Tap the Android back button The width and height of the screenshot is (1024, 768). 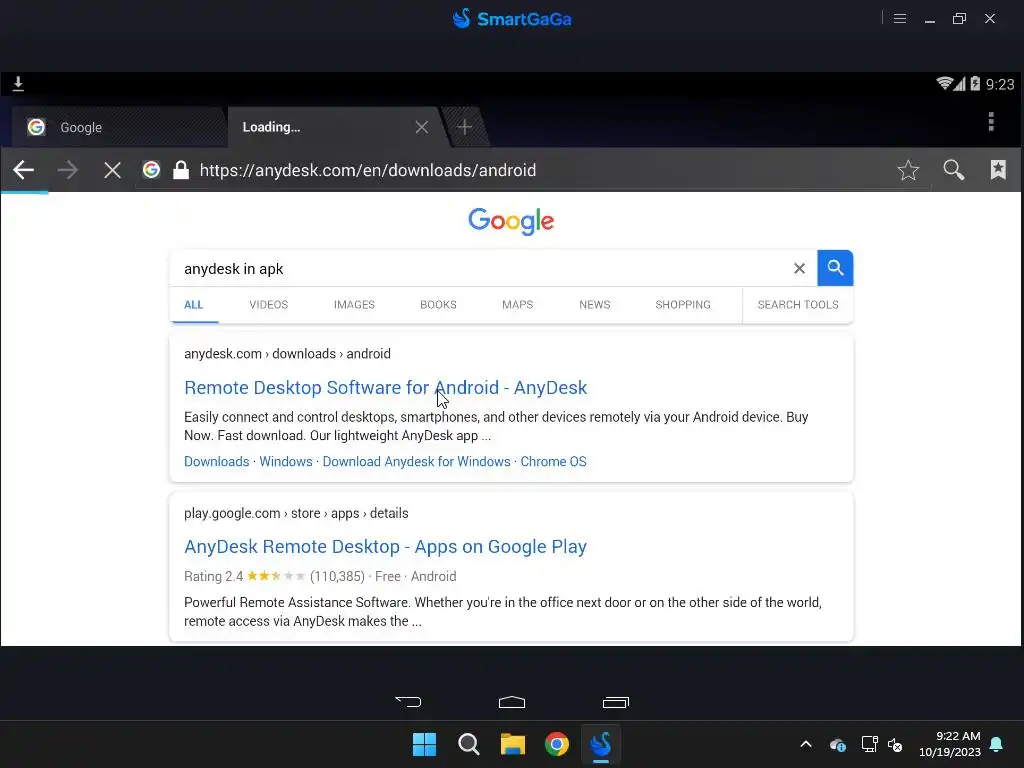pyautogui.click(x=408, y=702)
